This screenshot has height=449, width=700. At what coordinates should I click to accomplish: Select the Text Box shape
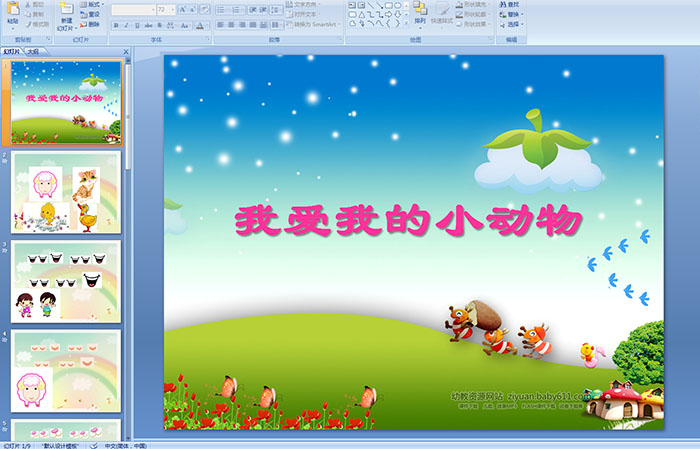[x=352, y=5]
